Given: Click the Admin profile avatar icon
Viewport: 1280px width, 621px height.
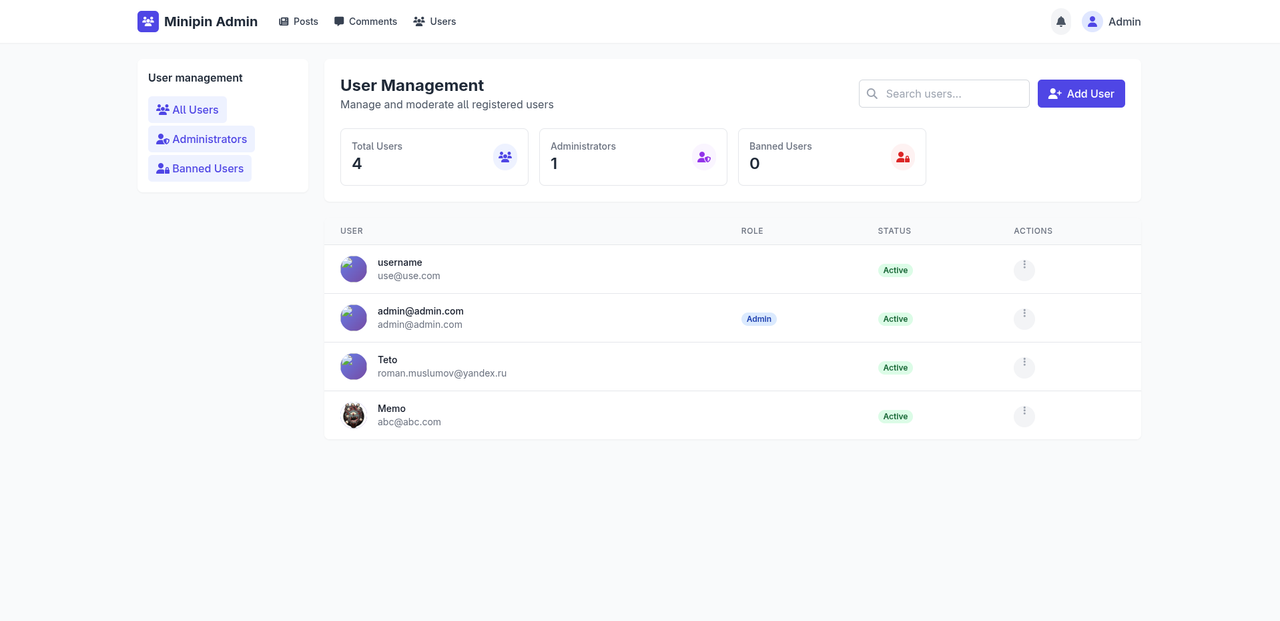Looking at the screenshot, I should pos(1092,21).
